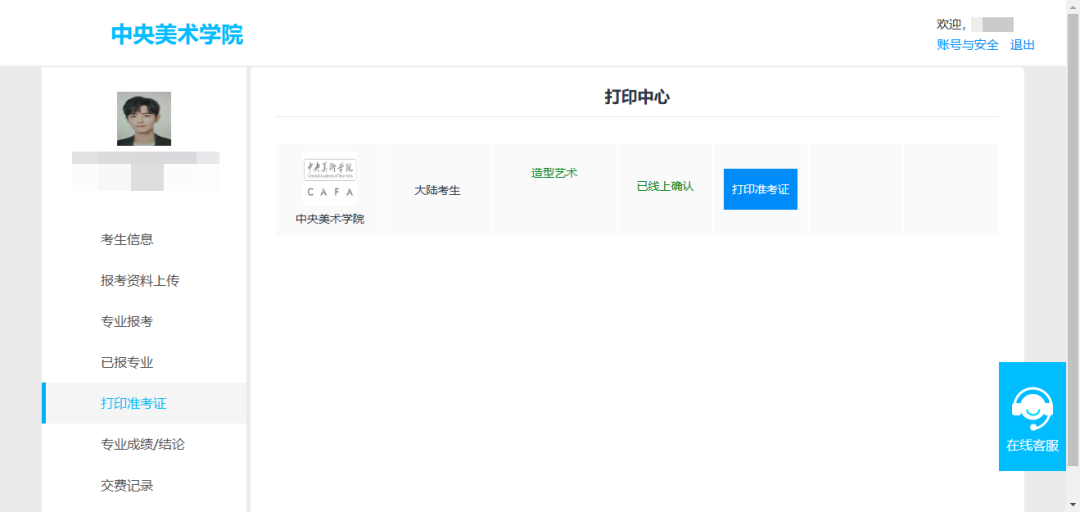
Task: Click the 中央美术学院 site title in header
Action: (177, 34)
